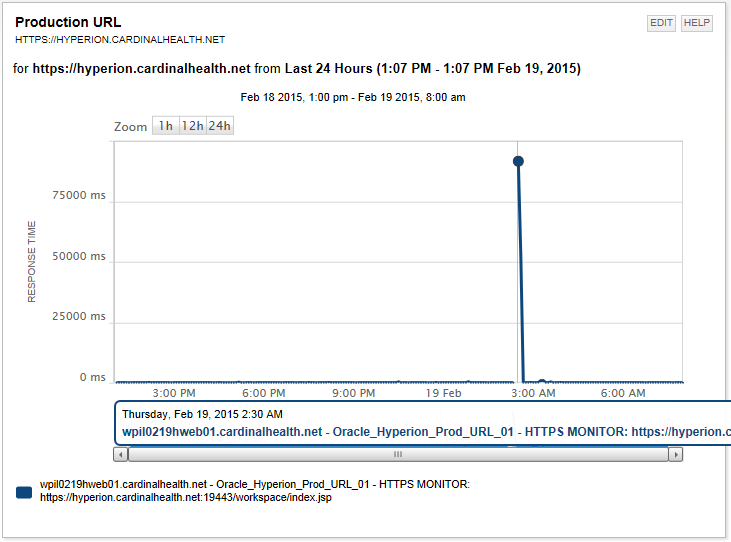Viewport: 731px width, 542px height.
Task: Toggle the blue legend series swatch
Action: (24, 492)
